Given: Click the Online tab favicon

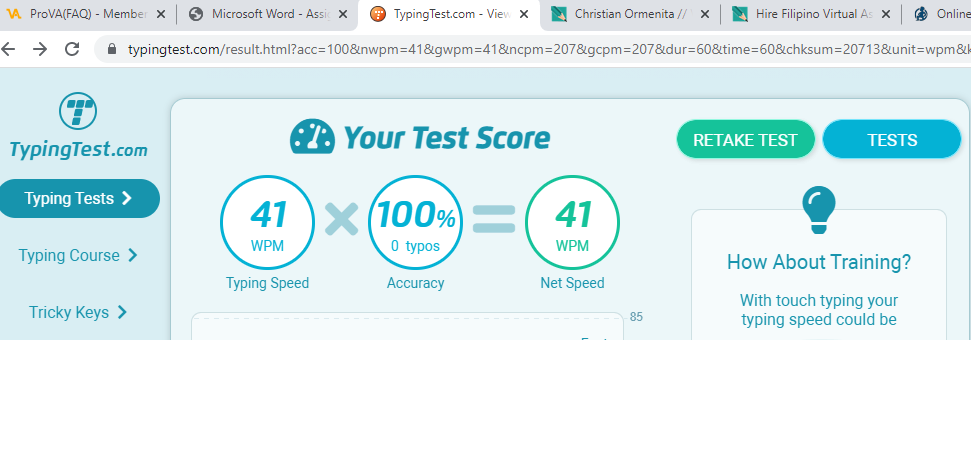Looking at the screenshot, I should pyautogui.click(x=921, y=14).
